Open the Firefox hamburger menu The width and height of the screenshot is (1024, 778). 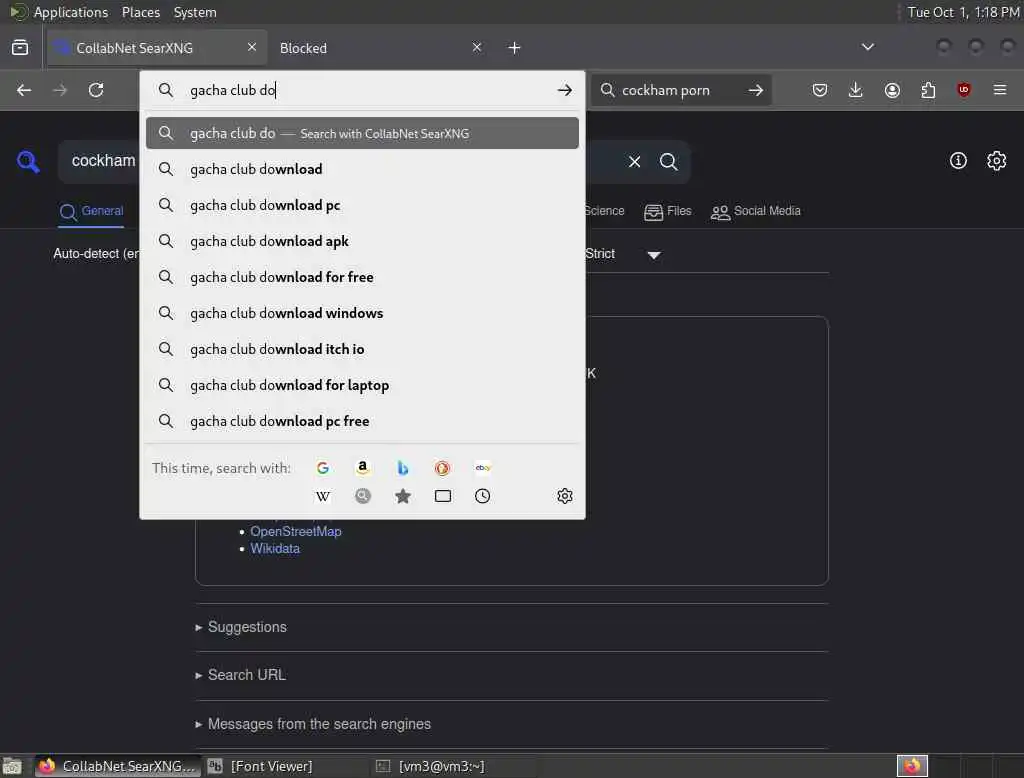[1000, 90]
